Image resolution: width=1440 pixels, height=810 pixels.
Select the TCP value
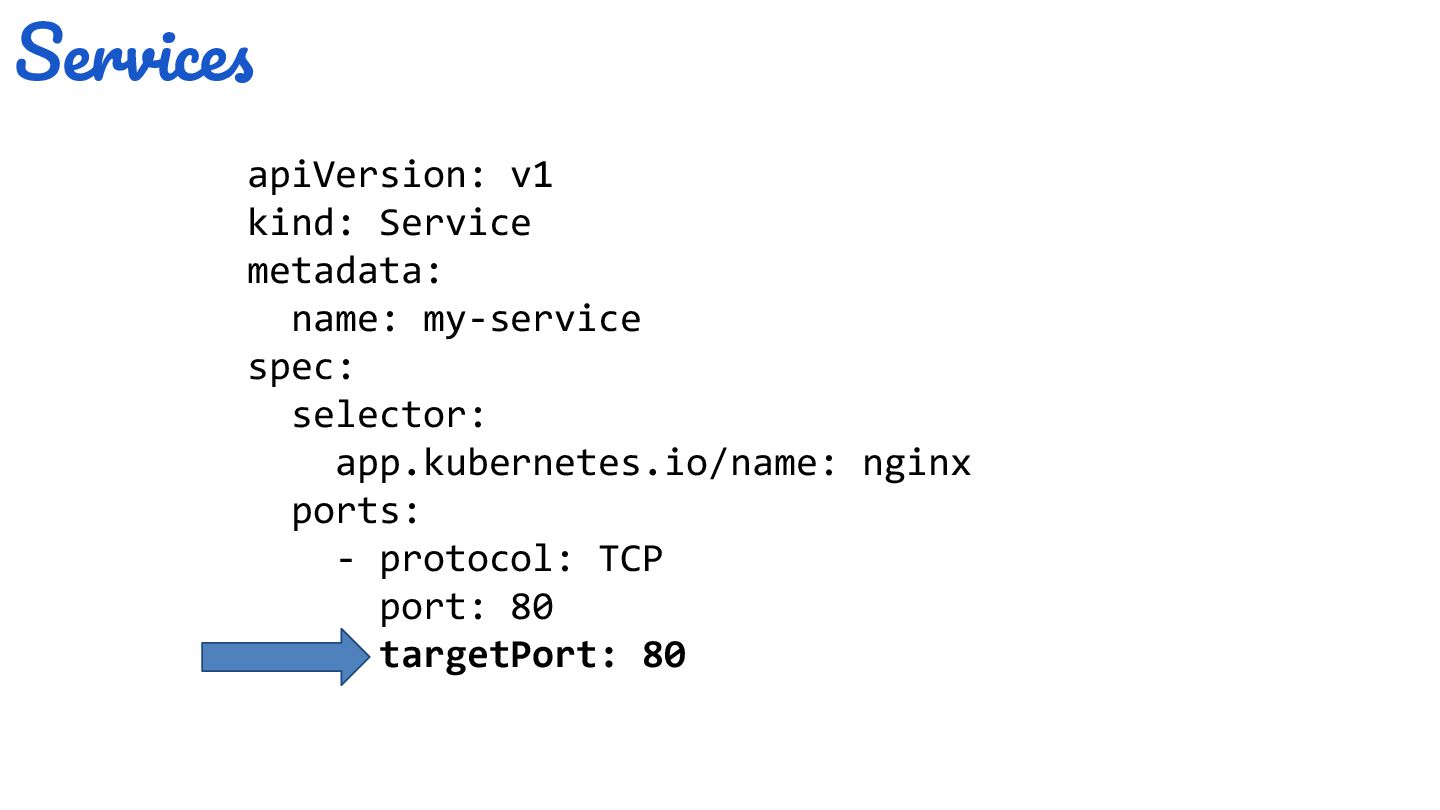pos(631,559)
